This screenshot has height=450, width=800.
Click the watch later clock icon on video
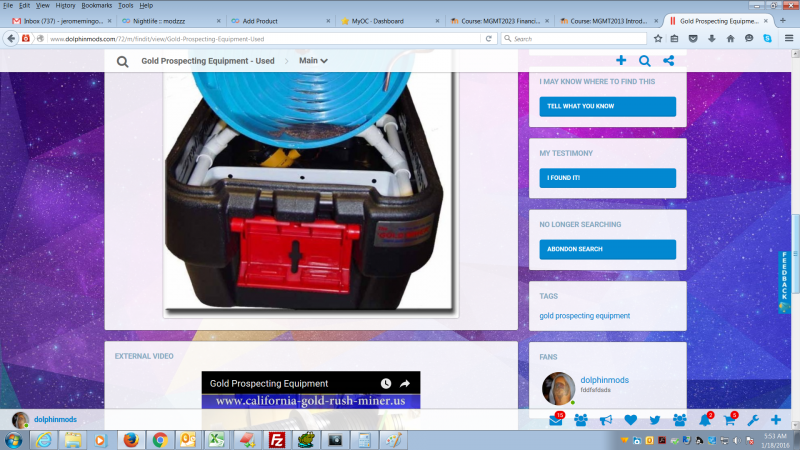tap(386, 384)
